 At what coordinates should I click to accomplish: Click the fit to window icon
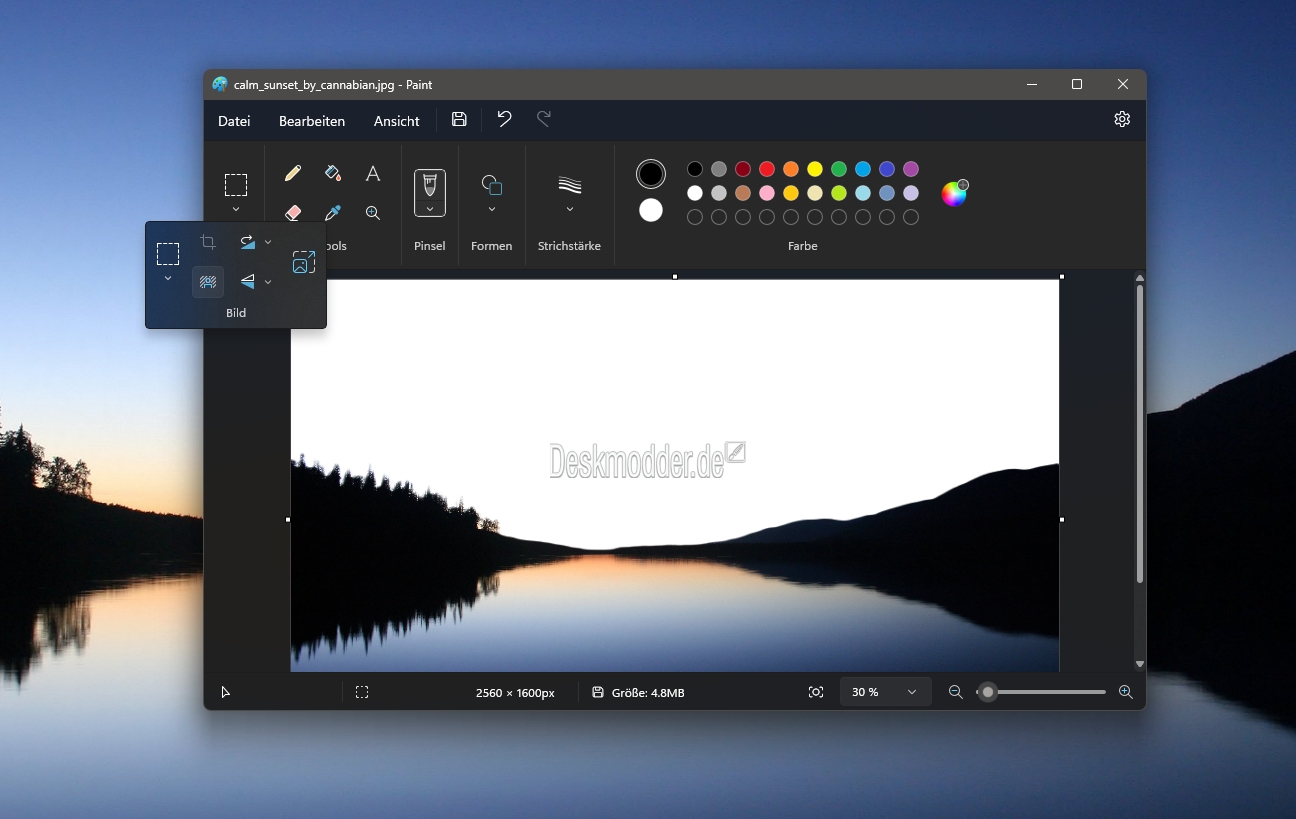816,692
